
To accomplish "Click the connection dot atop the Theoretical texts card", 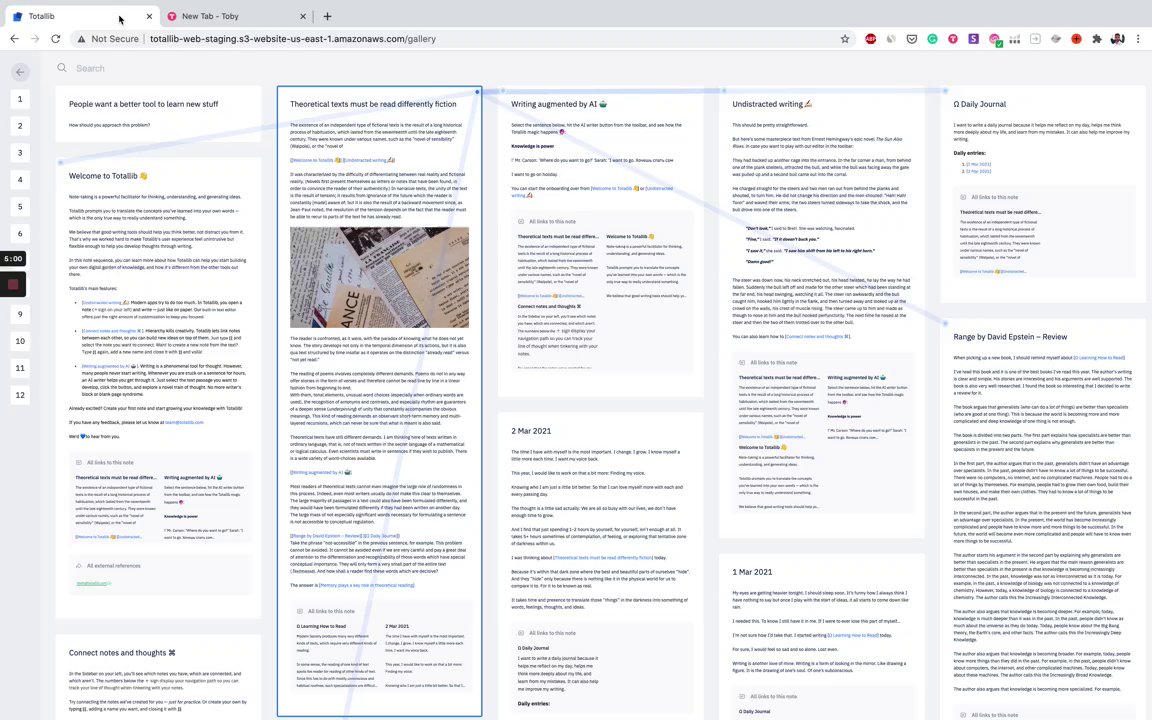I will pyautogui.click(x=478, y=92).
